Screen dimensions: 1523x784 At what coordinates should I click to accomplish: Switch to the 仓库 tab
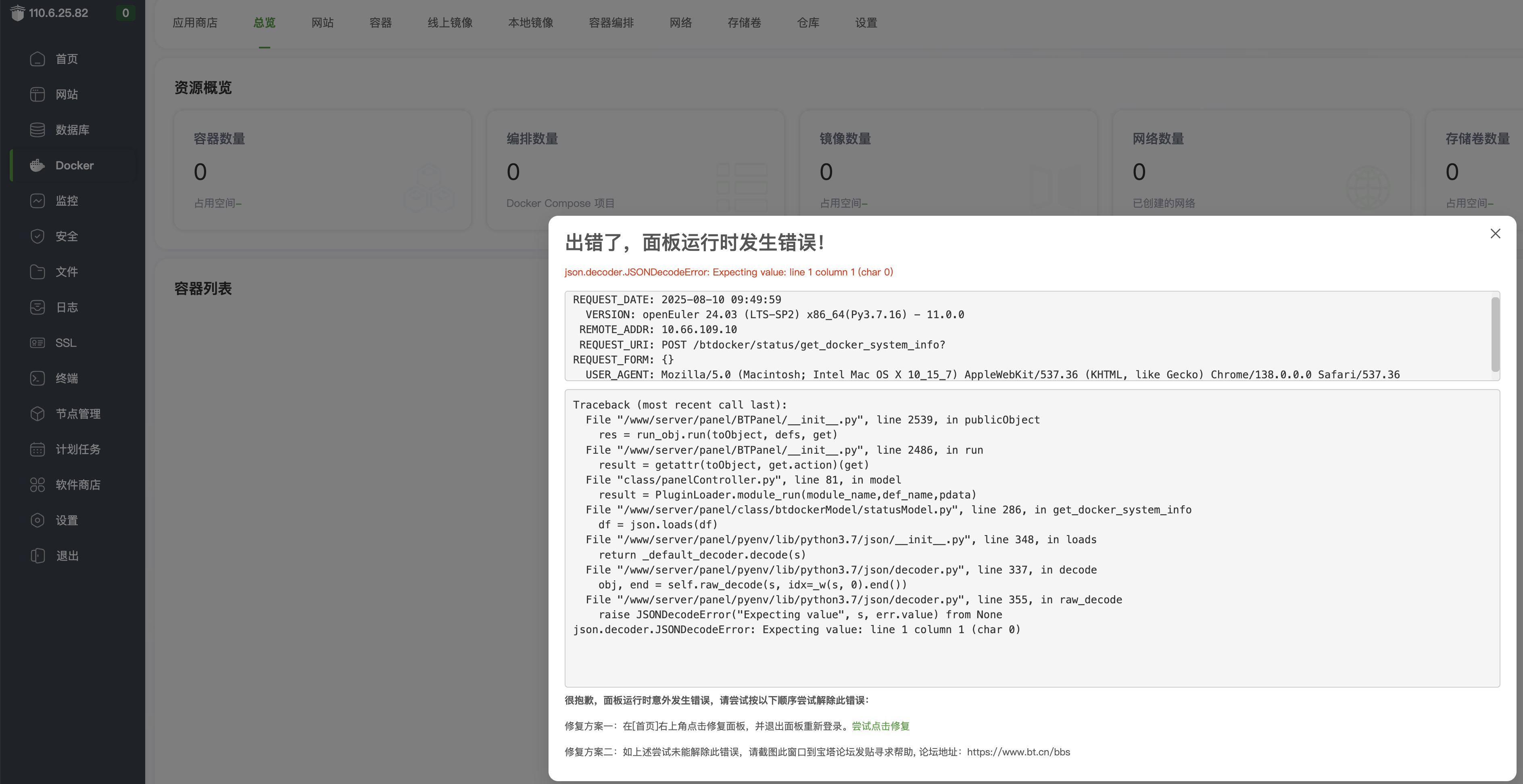808,23
